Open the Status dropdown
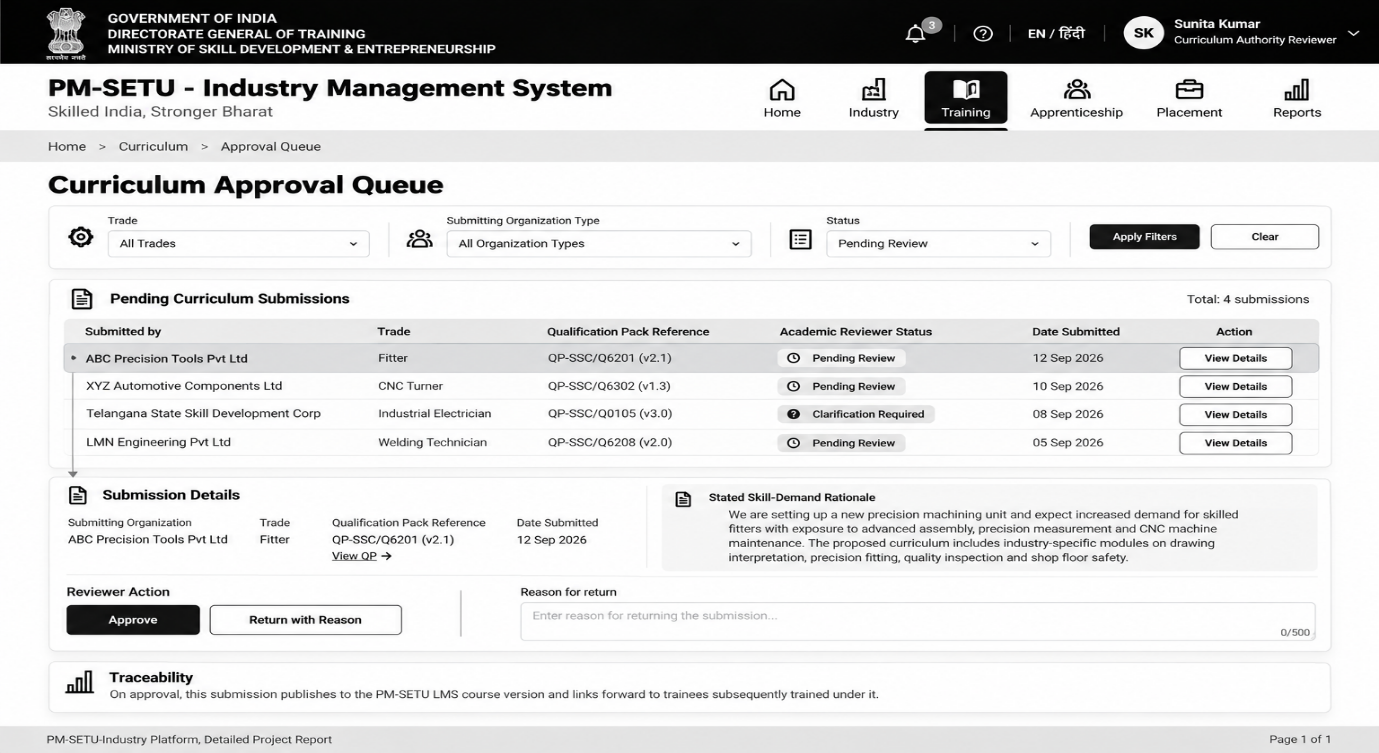This screenshot has height=753, width=1379. (x=939, y=244)
